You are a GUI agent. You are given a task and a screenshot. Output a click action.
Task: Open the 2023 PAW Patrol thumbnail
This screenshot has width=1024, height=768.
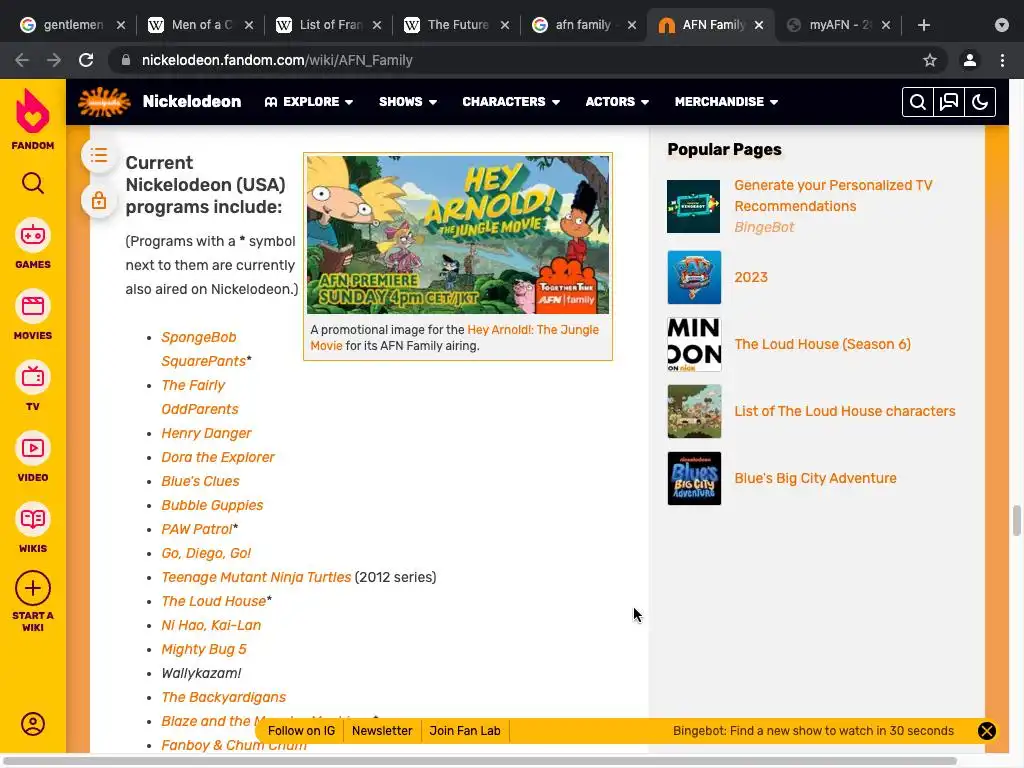[x=694, y=278]
